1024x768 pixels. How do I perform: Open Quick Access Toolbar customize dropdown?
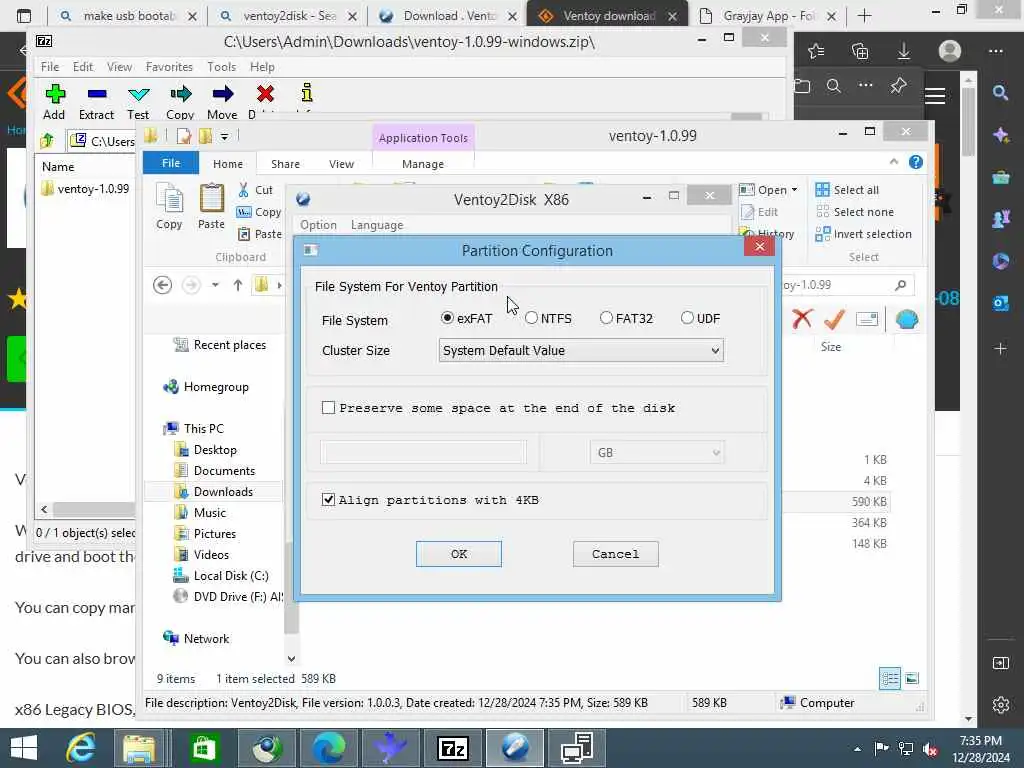coord(224,136)
